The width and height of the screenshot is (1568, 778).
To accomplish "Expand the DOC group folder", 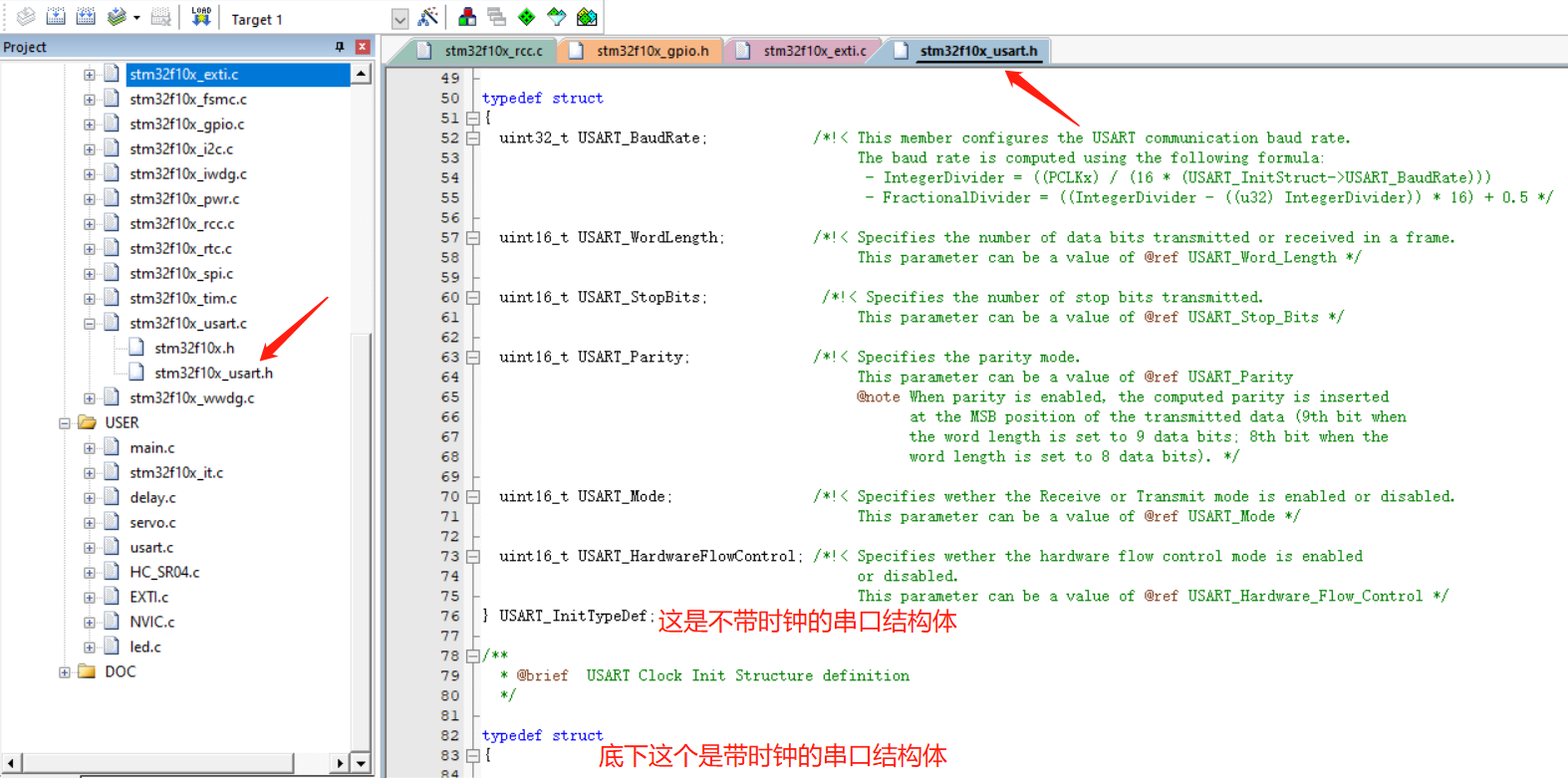I will tap(65, 672).
